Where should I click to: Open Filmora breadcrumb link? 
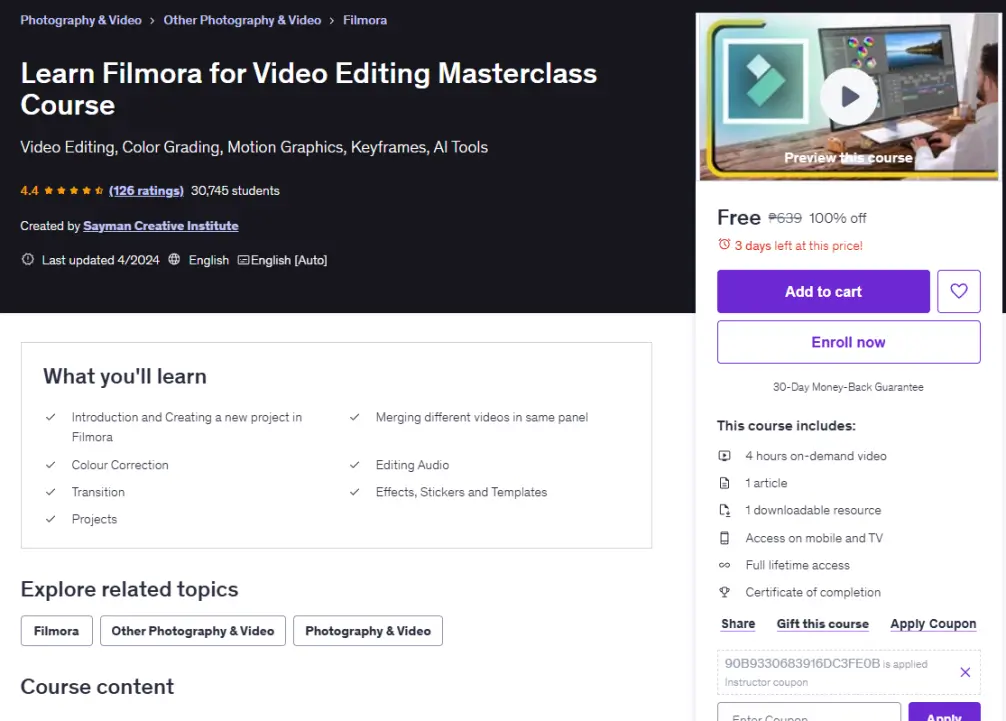(x=365, y=20)
